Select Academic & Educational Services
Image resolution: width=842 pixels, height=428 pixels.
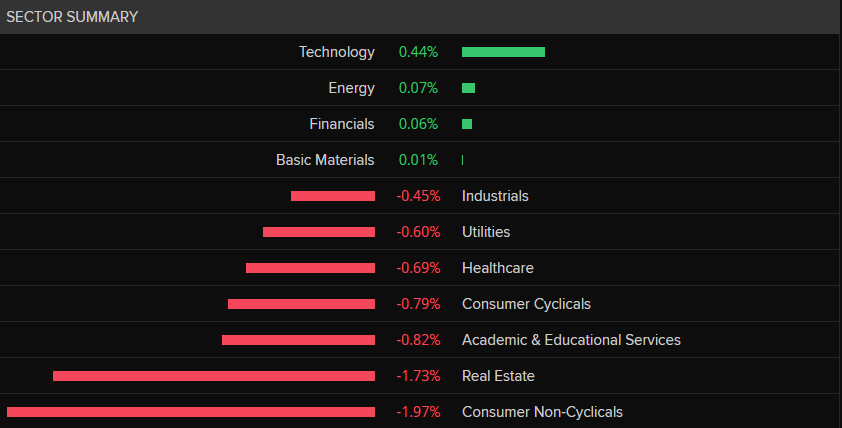(x=571, y=340)
